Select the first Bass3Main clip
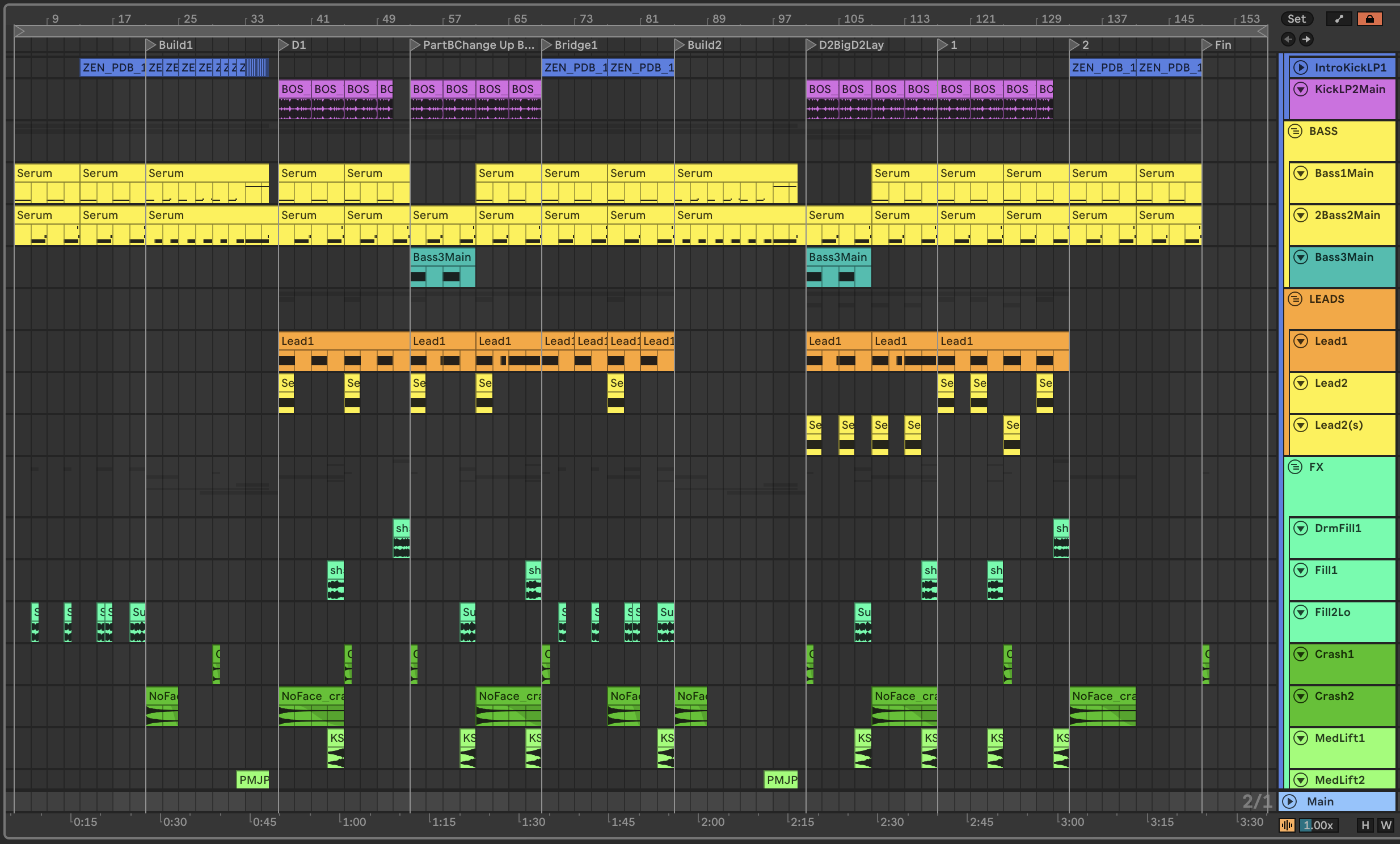The image size is (1400, 844). [441, 258]
